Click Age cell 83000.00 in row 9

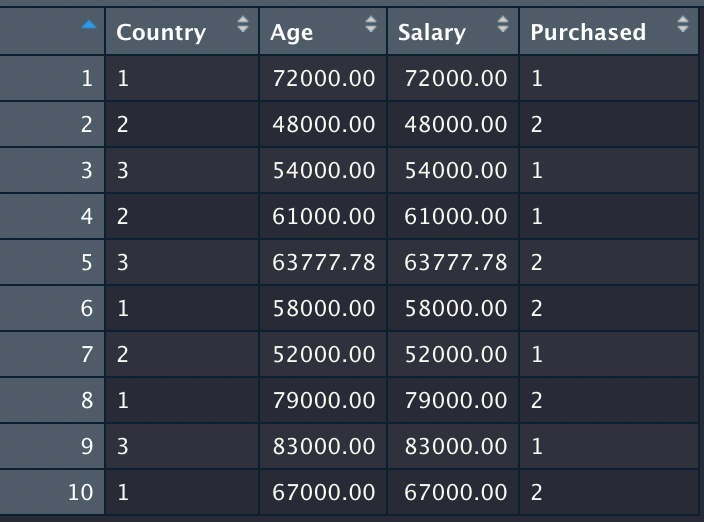pyautogui.click(x=324, y=447)
